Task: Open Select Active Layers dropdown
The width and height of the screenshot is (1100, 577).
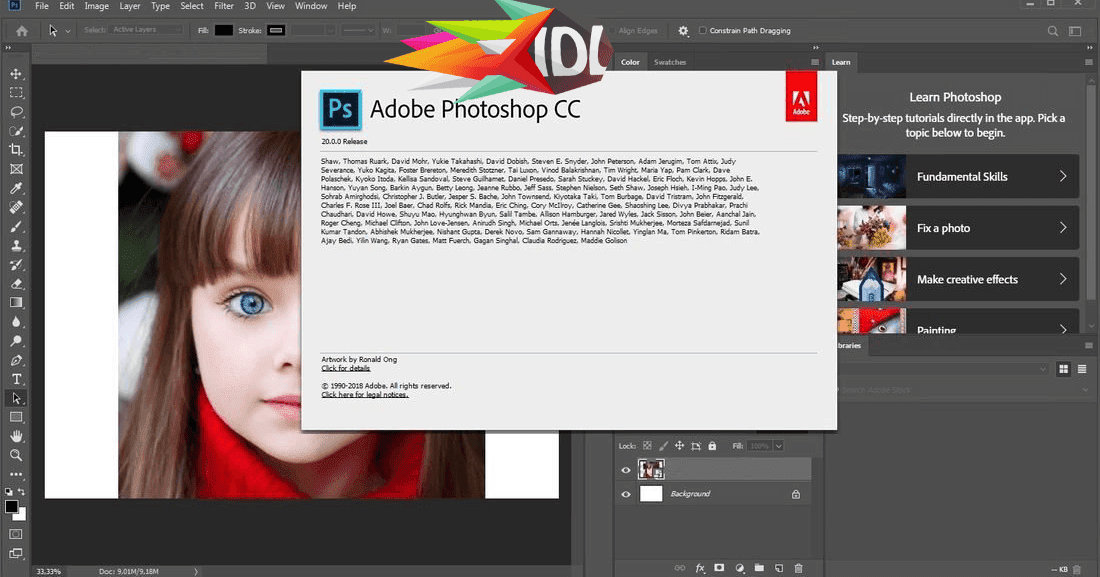Action: (x=146, y=30)
